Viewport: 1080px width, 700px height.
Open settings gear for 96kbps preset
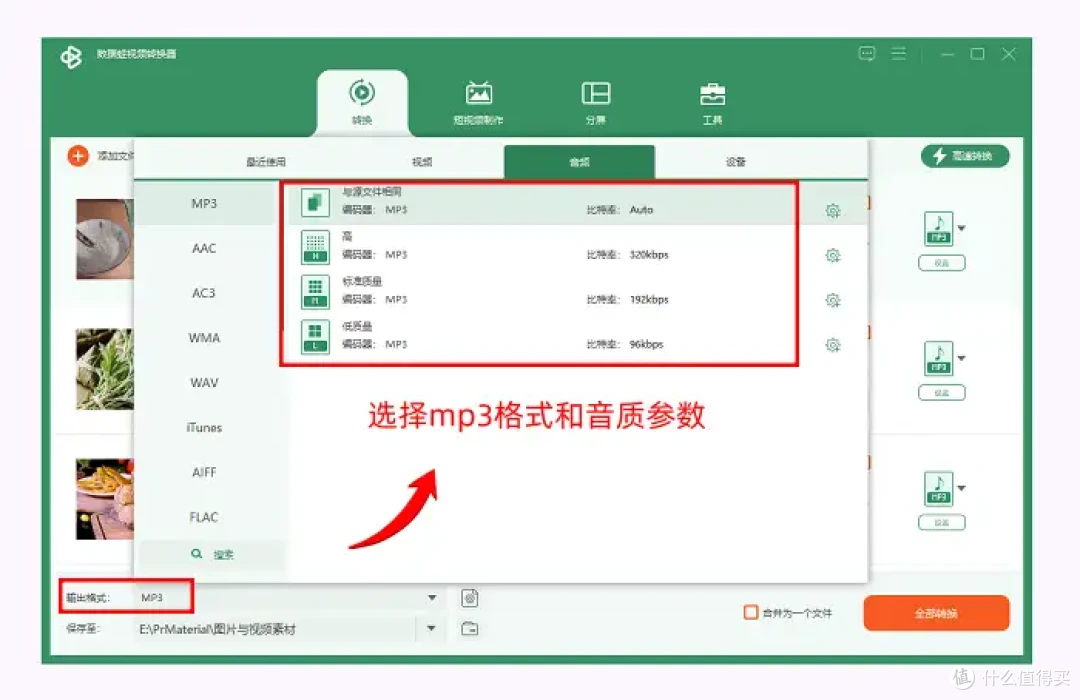[833, 345]
